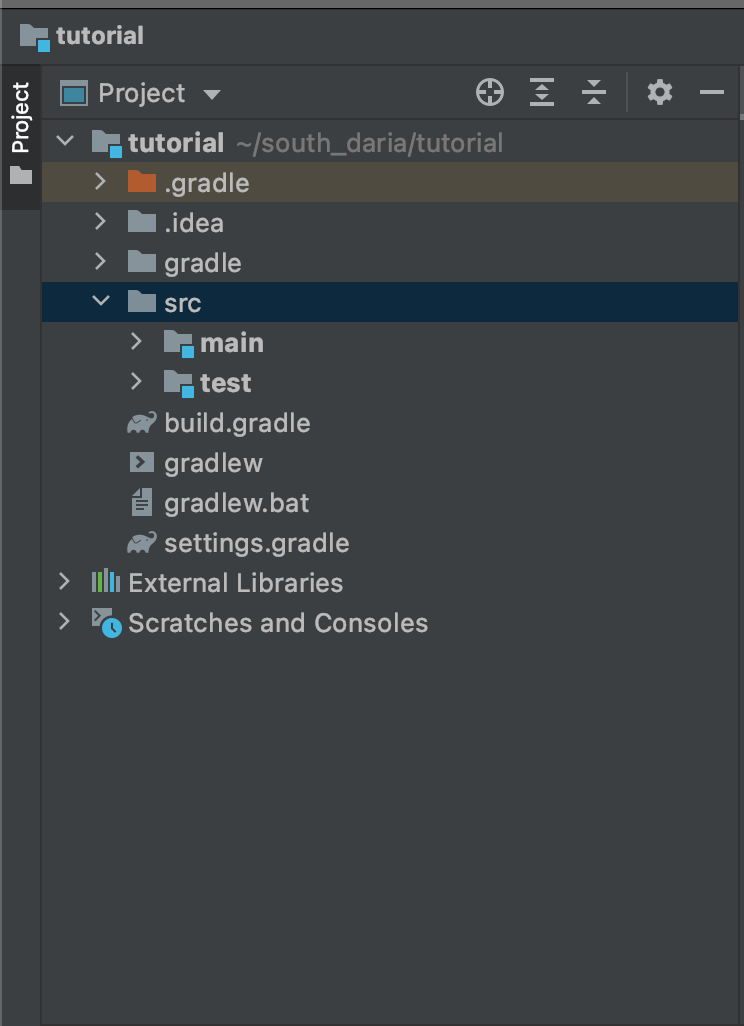This screenshot has width=744, height=1026.
Task: Select the gradlew.bat file
Action: 236,503
